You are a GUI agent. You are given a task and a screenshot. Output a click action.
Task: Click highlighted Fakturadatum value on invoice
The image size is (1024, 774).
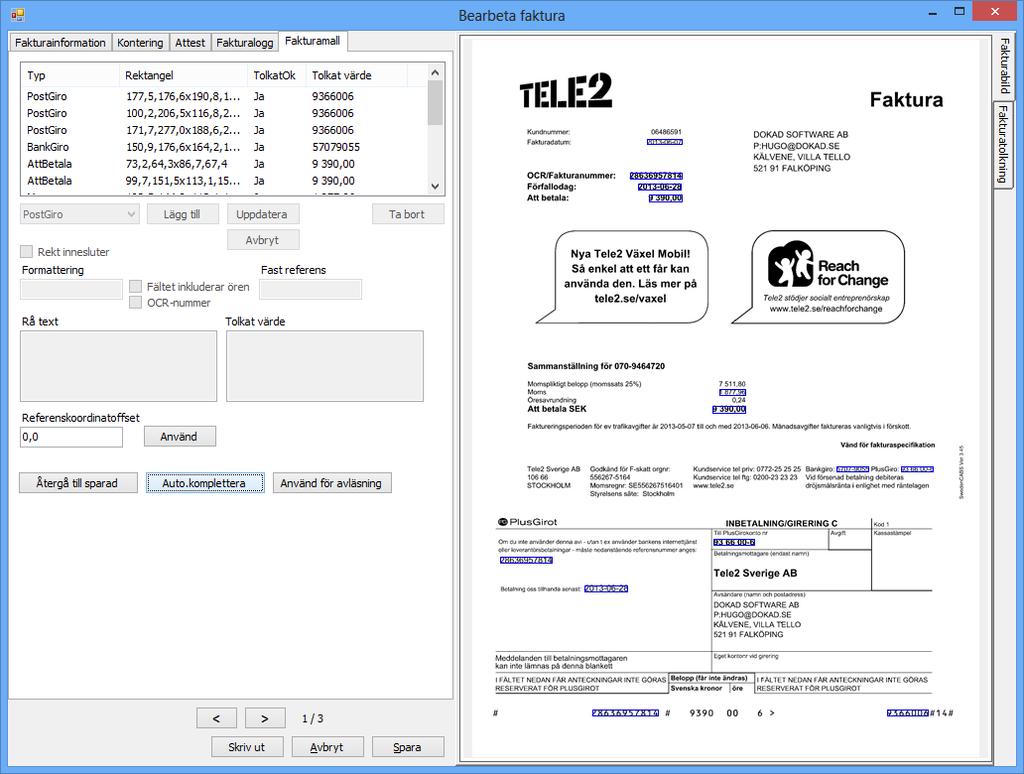665,142
